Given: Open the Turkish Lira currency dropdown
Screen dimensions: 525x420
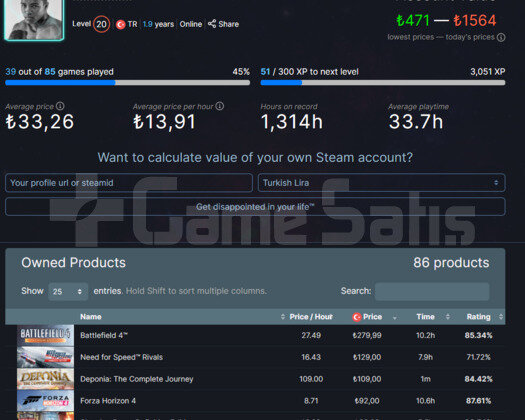Looking at the screenshot, I should click(381, 183).
